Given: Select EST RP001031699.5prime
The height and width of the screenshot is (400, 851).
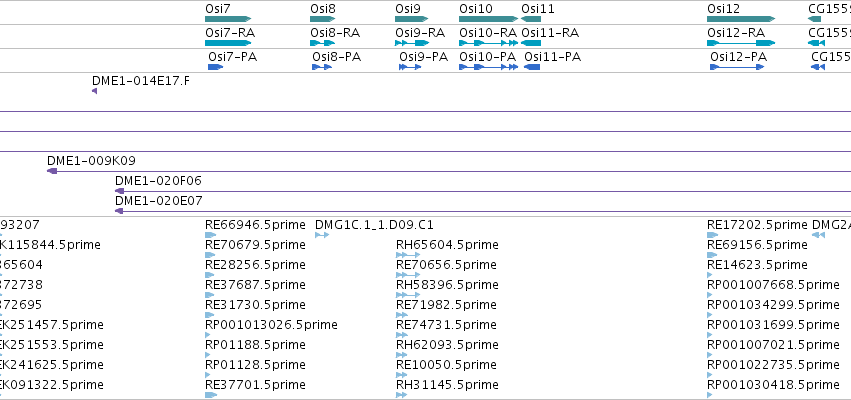Looking at the screenshot, I should 773,325.
